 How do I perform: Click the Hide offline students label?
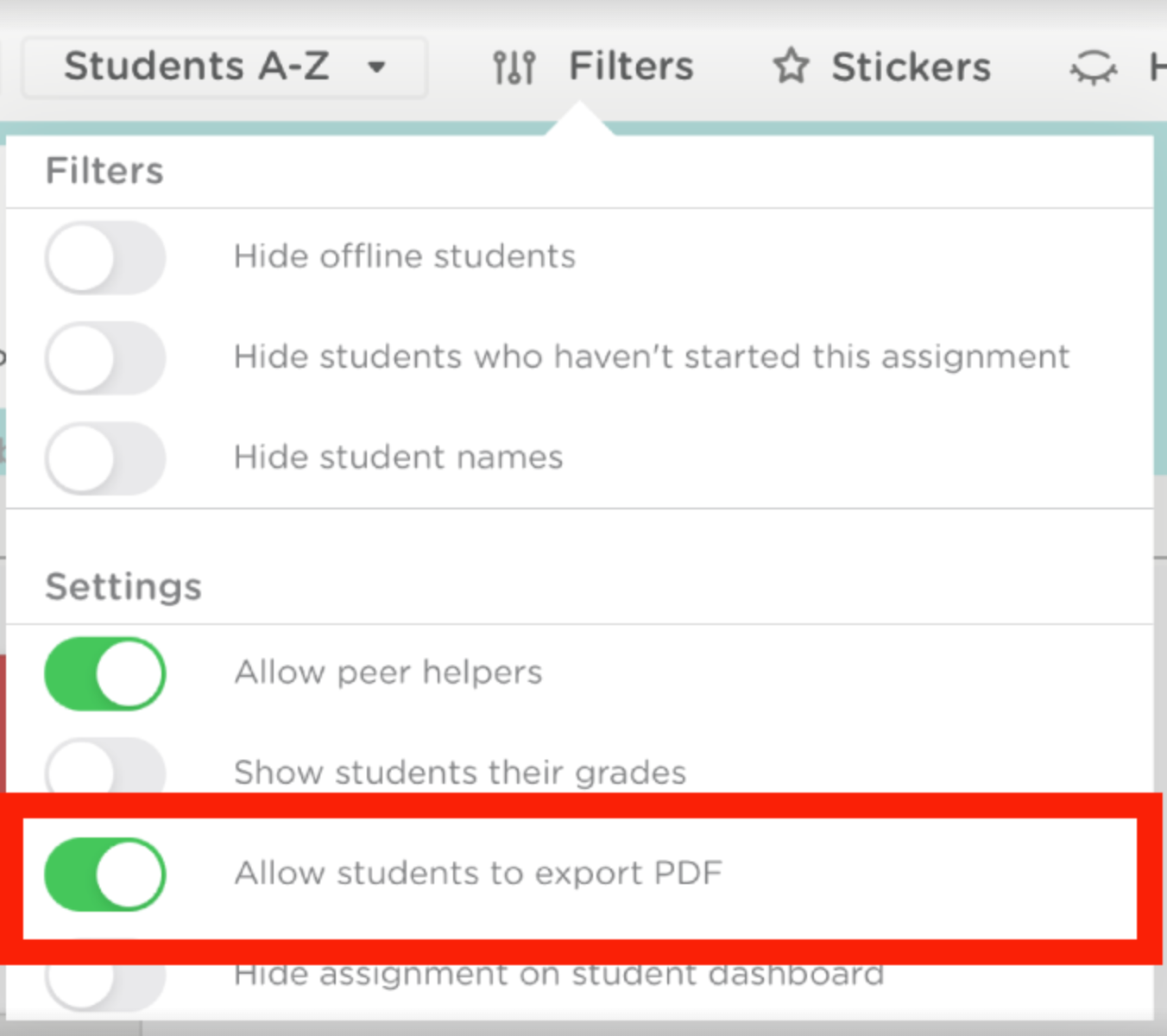click(404, 256)
